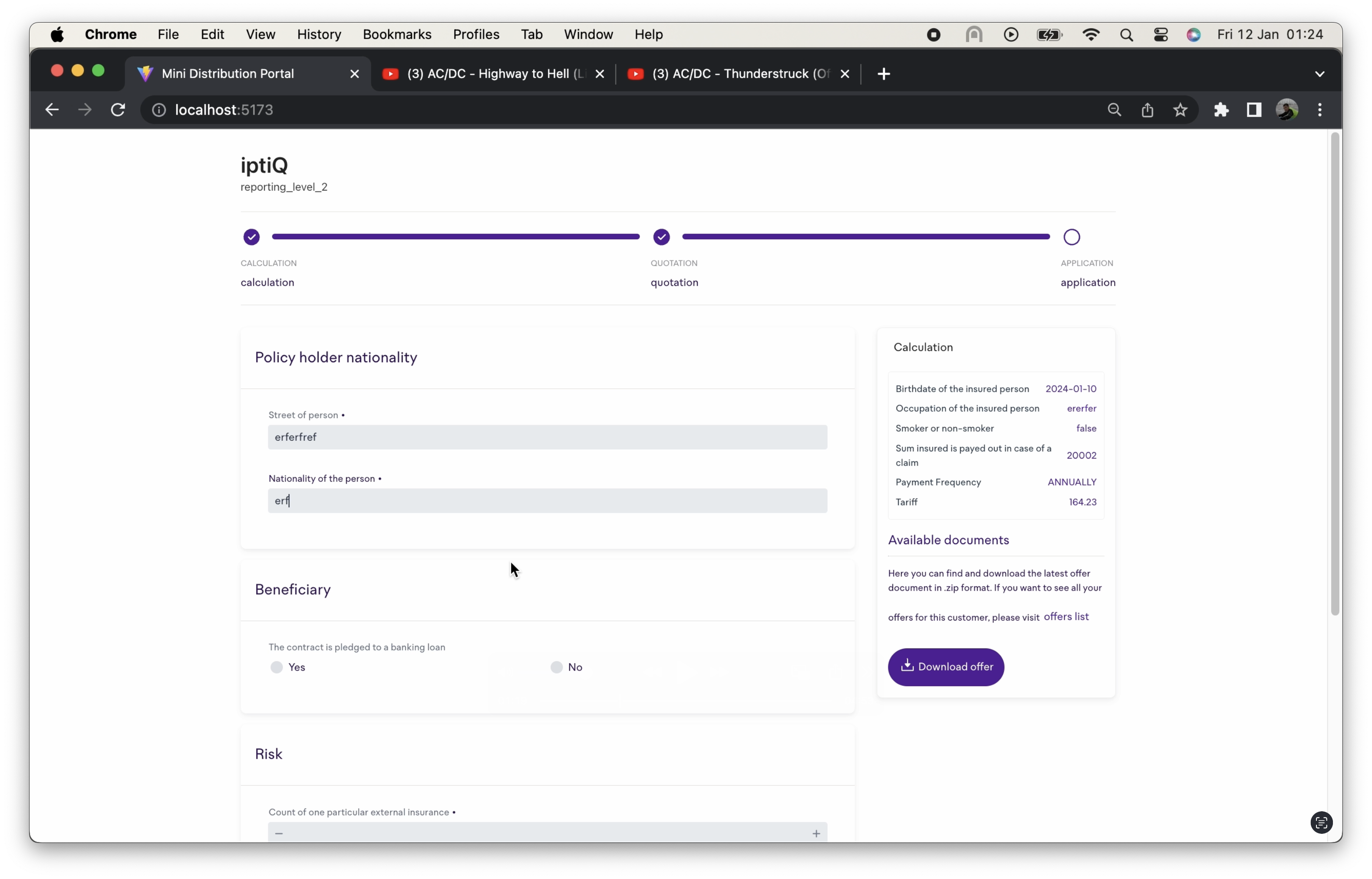The width and height of the screenshot is (1372, 879).
Task: Select Yes for banking loan pledge
Action: (277, 667)
